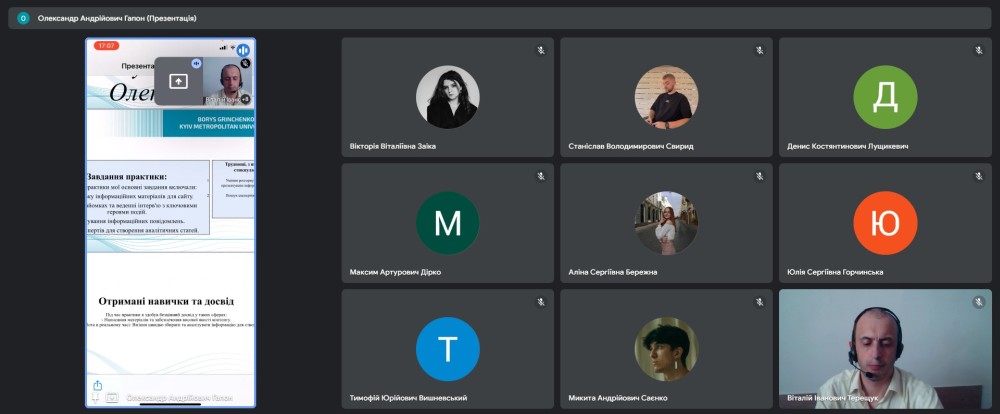The height and width of the screenshot is (414, 1000).
Task: Click Тимофій Вишневський's blue 'T' avatar
Action: [x=447, y=349]
